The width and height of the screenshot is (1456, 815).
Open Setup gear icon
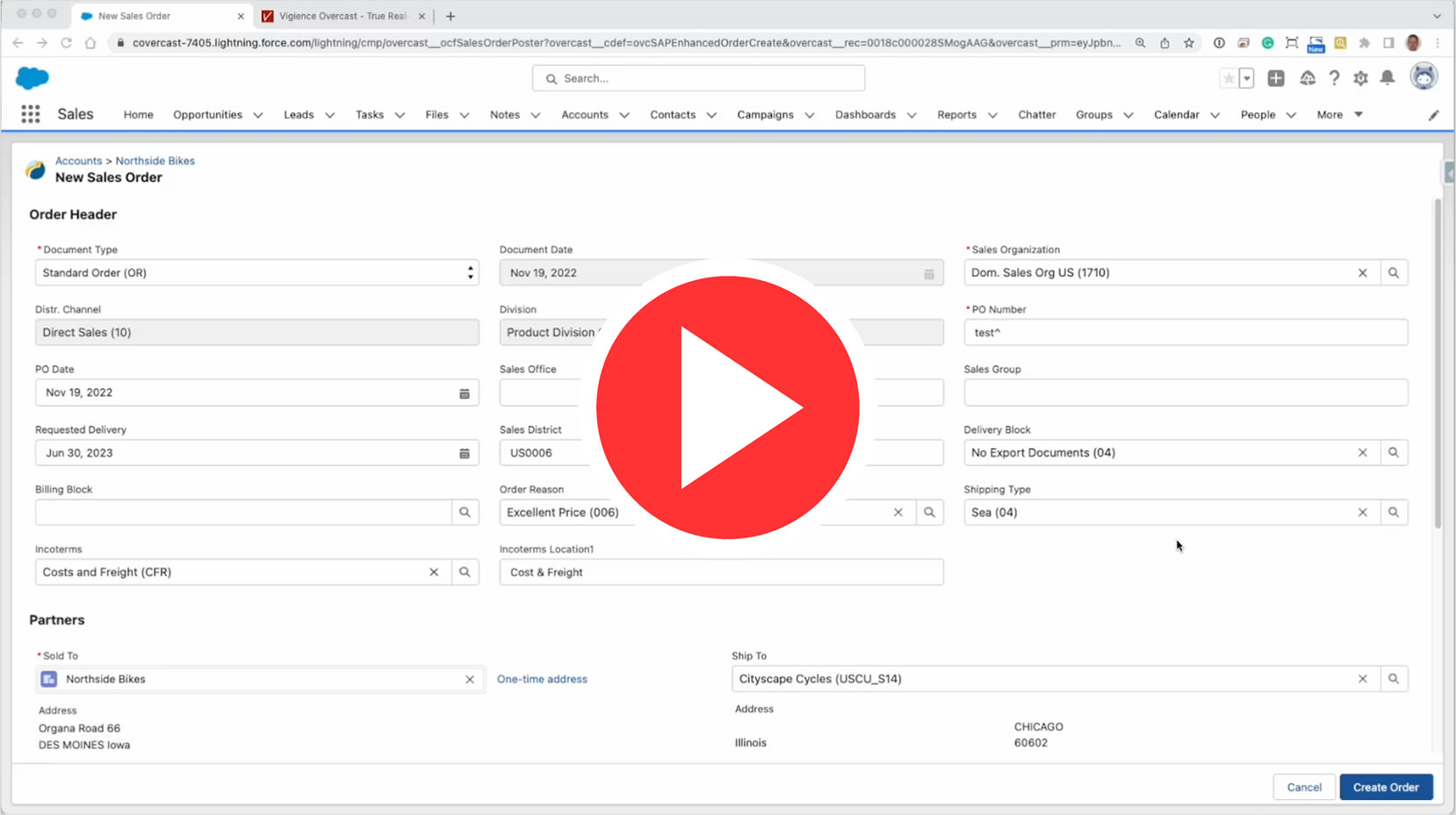[x=1360, y=78]
